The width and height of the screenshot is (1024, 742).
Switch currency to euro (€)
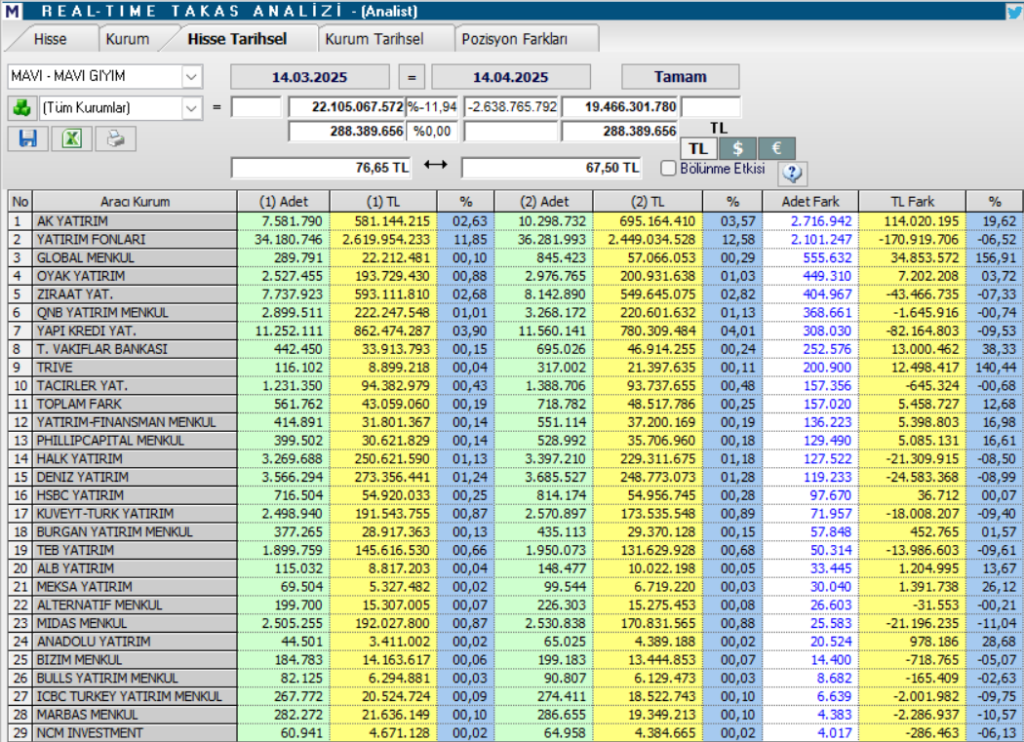(x=776, y=148)
